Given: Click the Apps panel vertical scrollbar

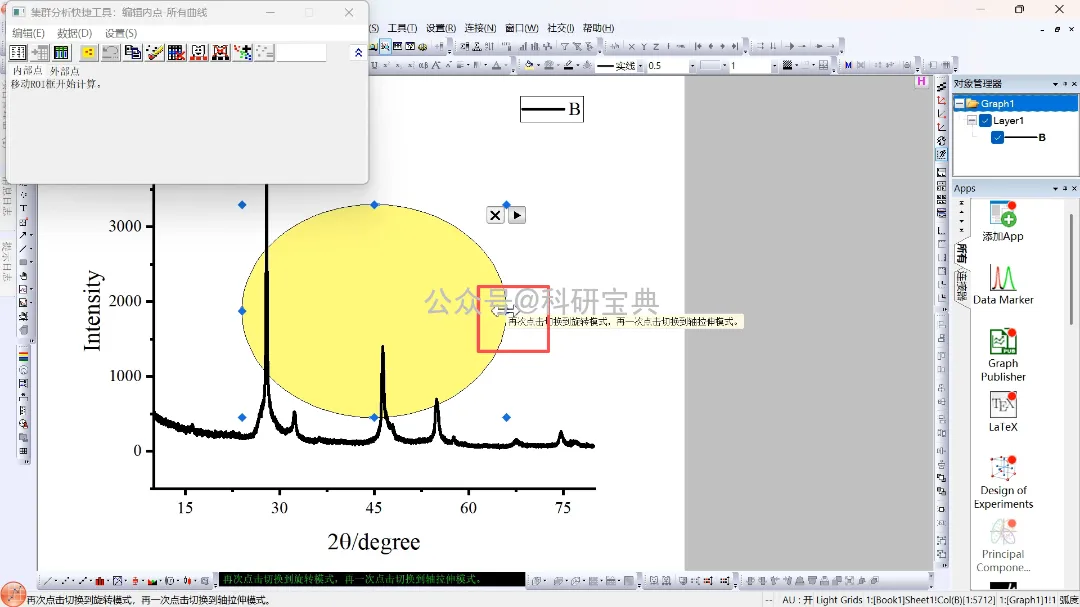Looking at the screenshot, I should (1071, 269).
